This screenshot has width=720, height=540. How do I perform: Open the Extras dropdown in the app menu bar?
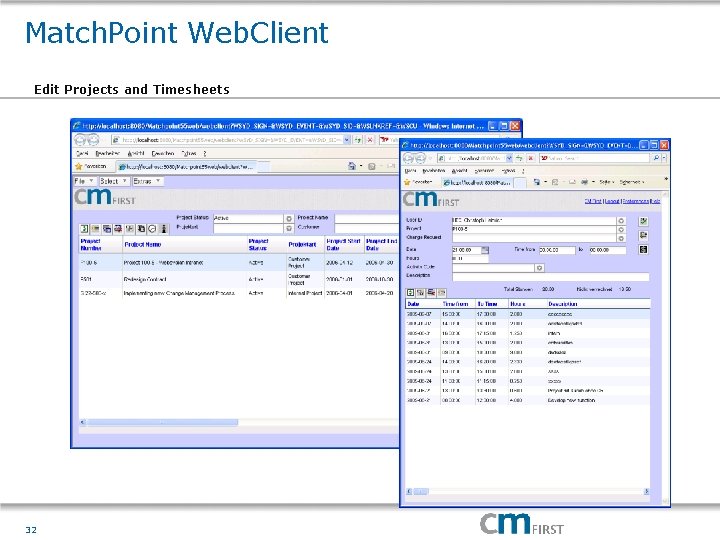[x=147, y=181]
